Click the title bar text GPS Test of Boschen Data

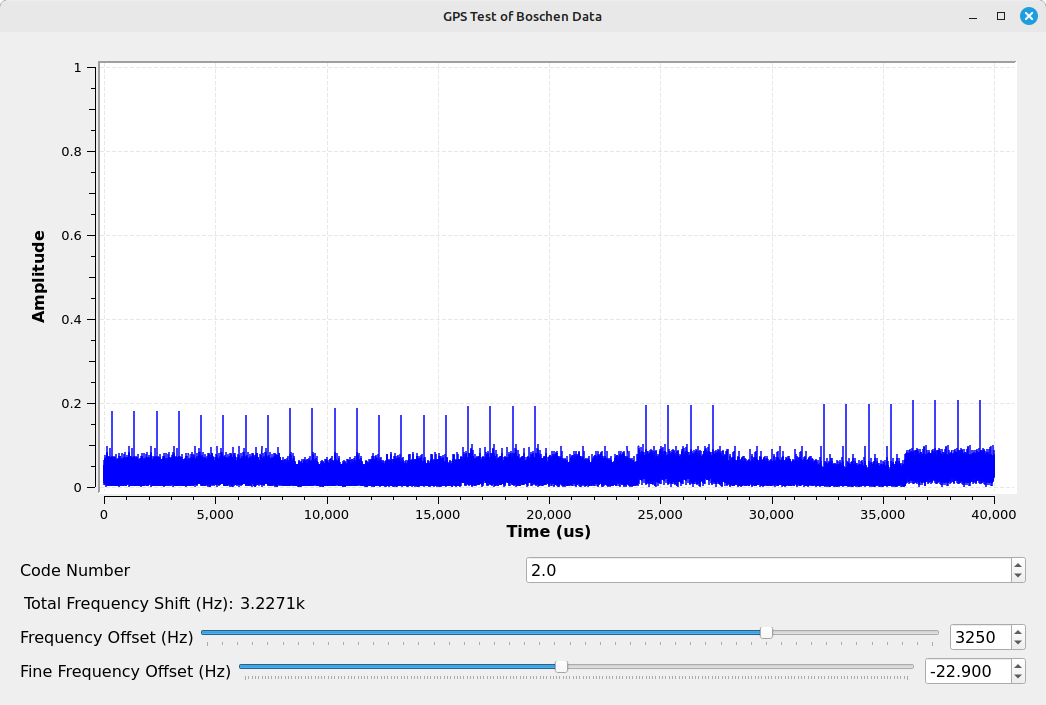tap(522, 16)
